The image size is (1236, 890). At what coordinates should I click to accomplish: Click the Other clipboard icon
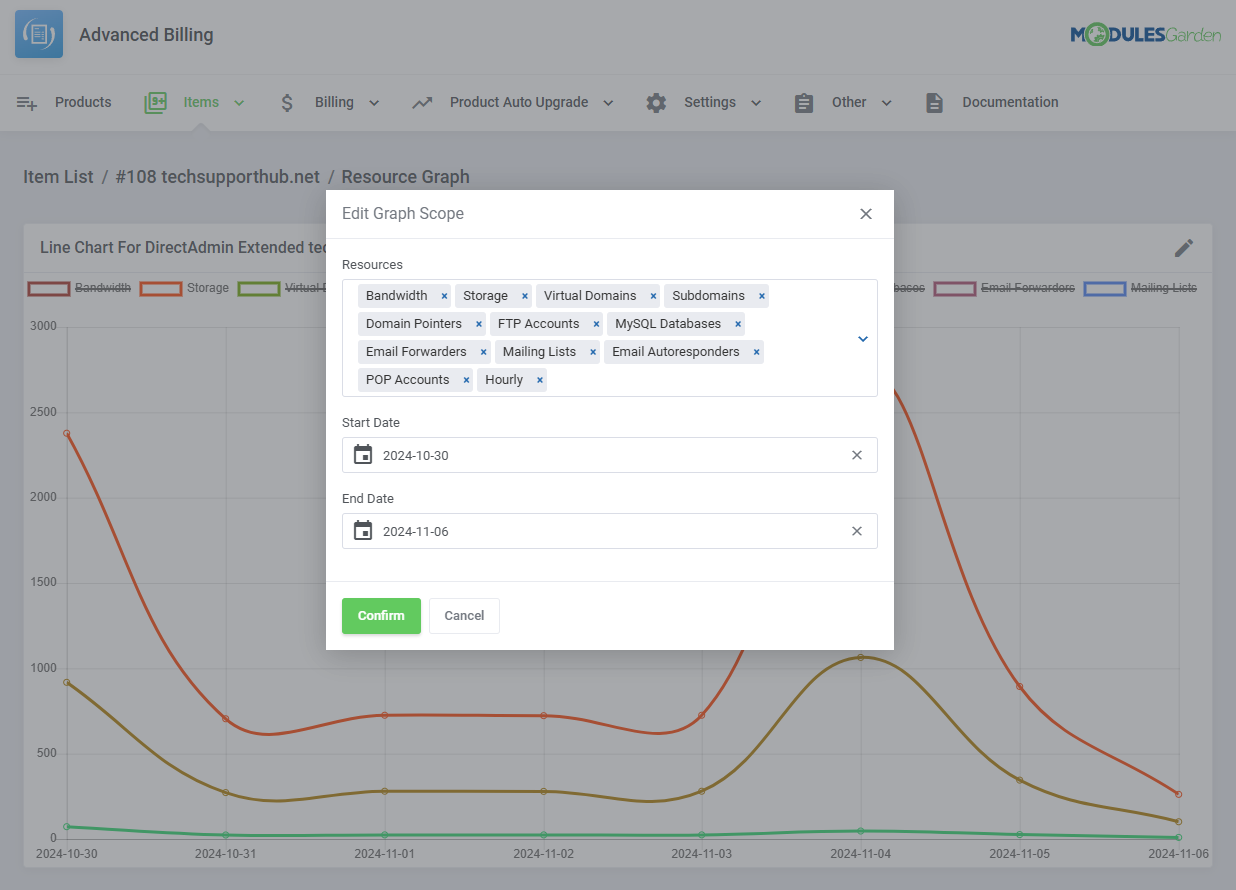(x=804, y=101)
